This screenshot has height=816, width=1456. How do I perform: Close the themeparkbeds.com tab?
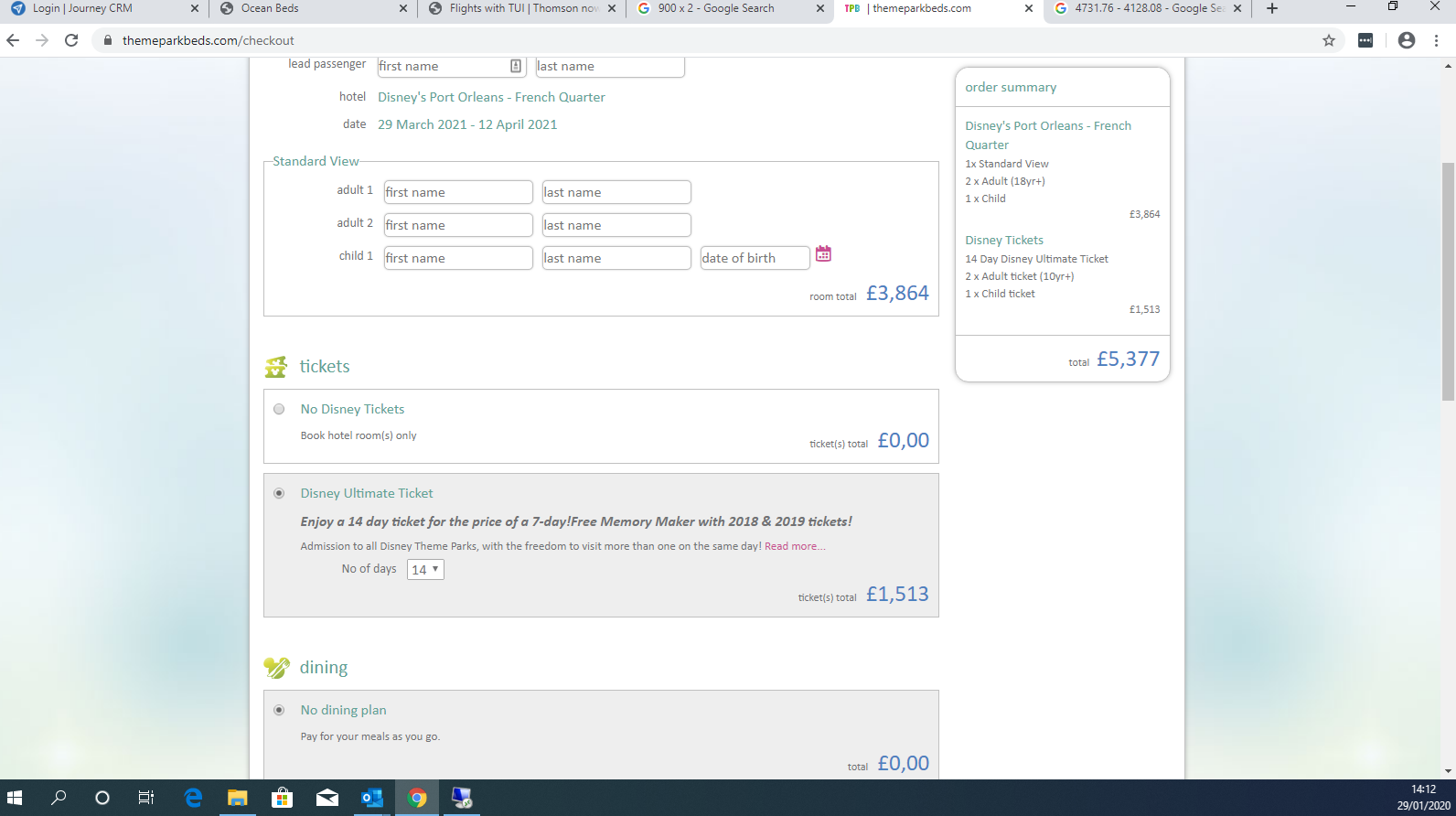1029,8
